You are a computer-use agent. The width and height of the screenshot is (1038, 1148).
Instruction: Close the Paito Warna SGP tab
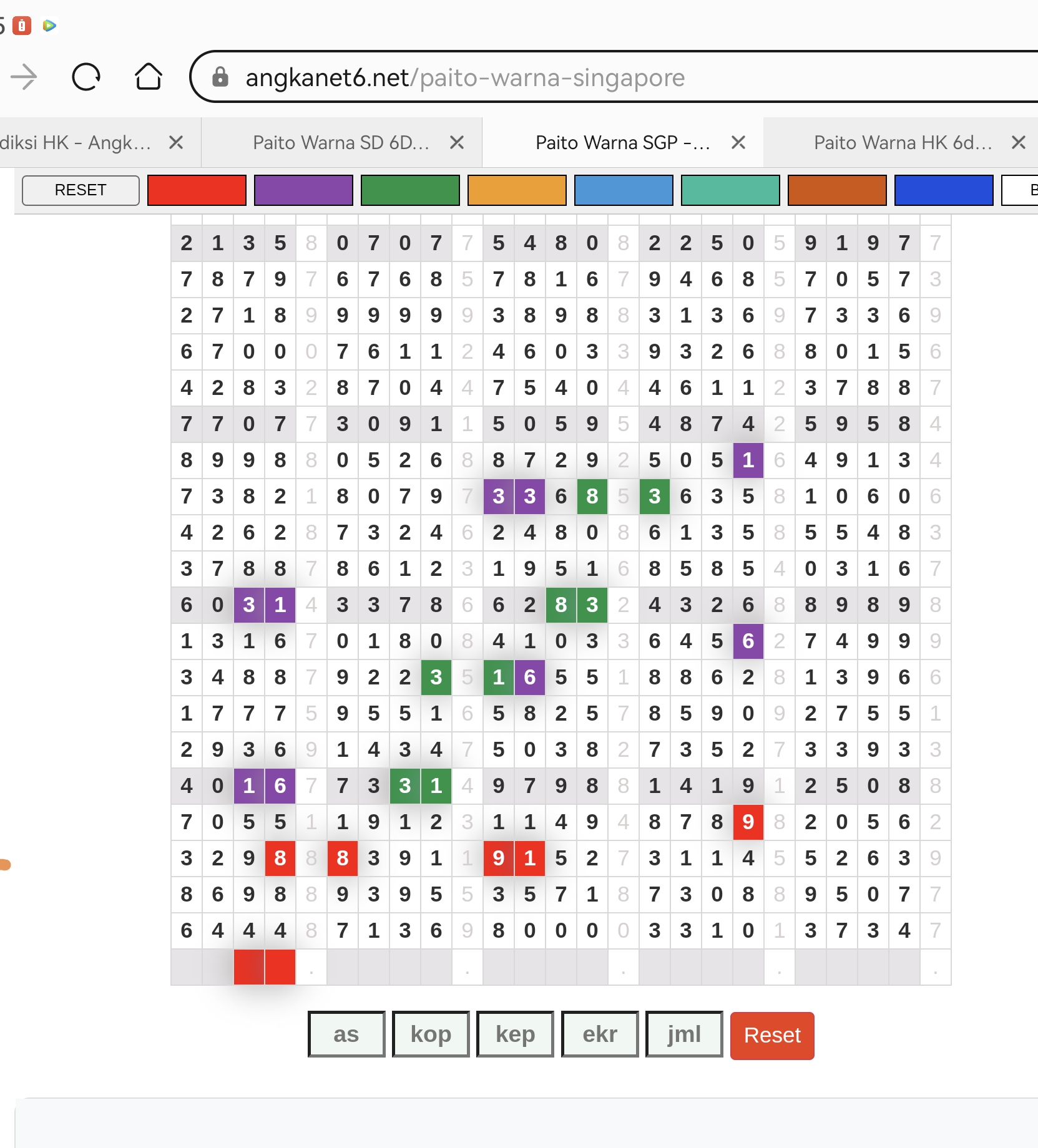click(738, 143)
